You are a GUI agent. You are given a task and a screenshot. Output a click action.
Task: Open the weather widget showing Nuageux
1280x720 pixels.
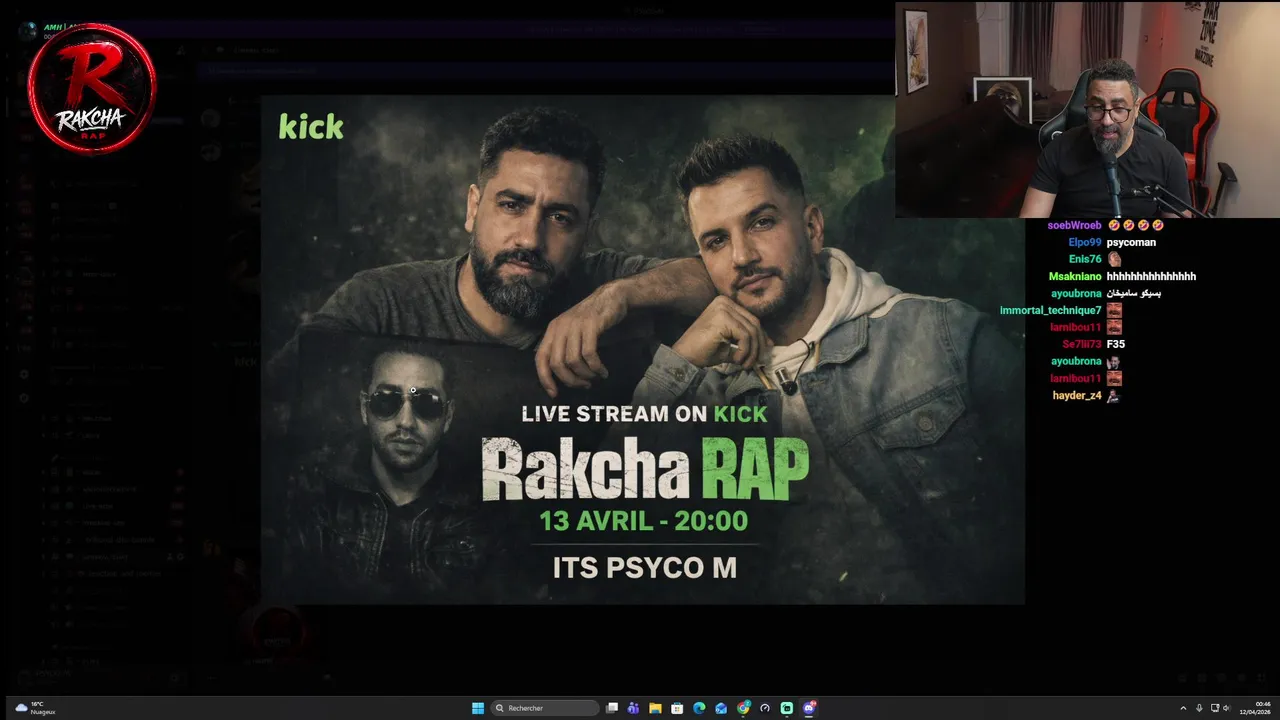click(35, 708)
